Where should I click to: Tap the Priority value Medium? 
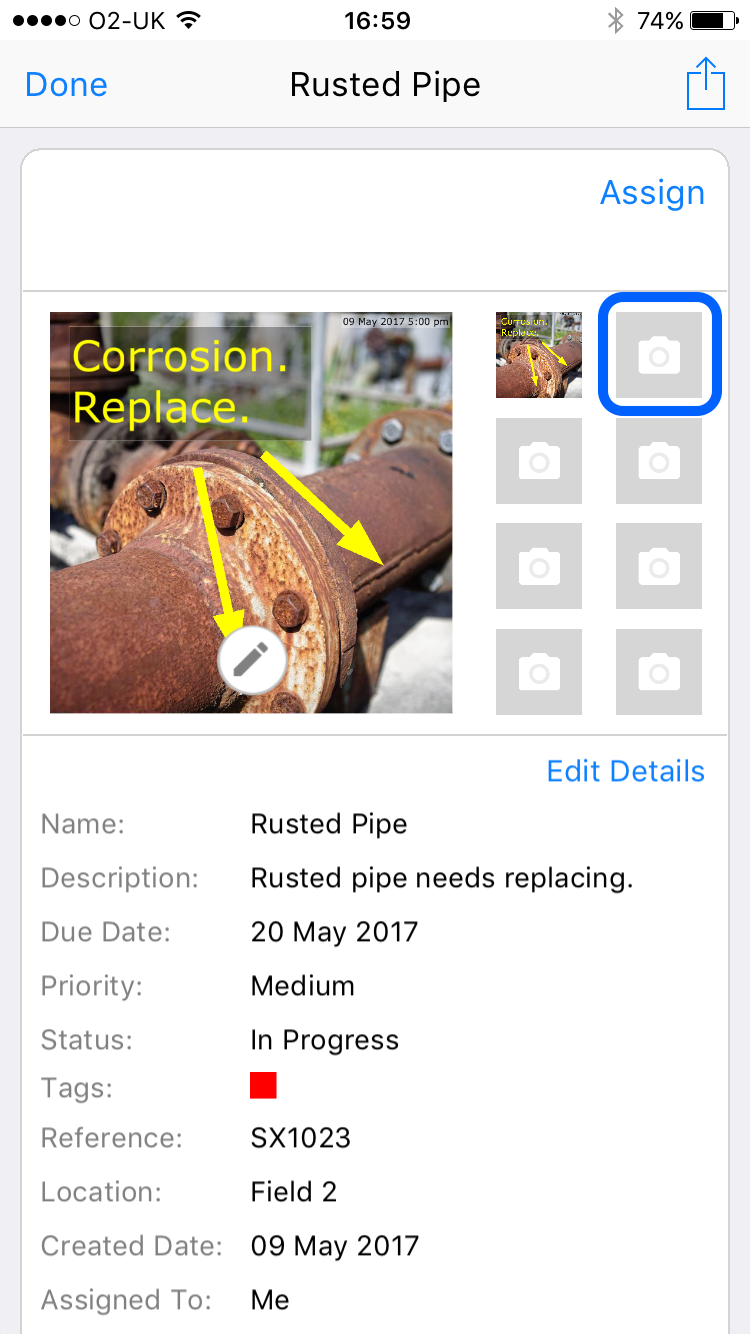pyautogui.click(x=303, y=986)
